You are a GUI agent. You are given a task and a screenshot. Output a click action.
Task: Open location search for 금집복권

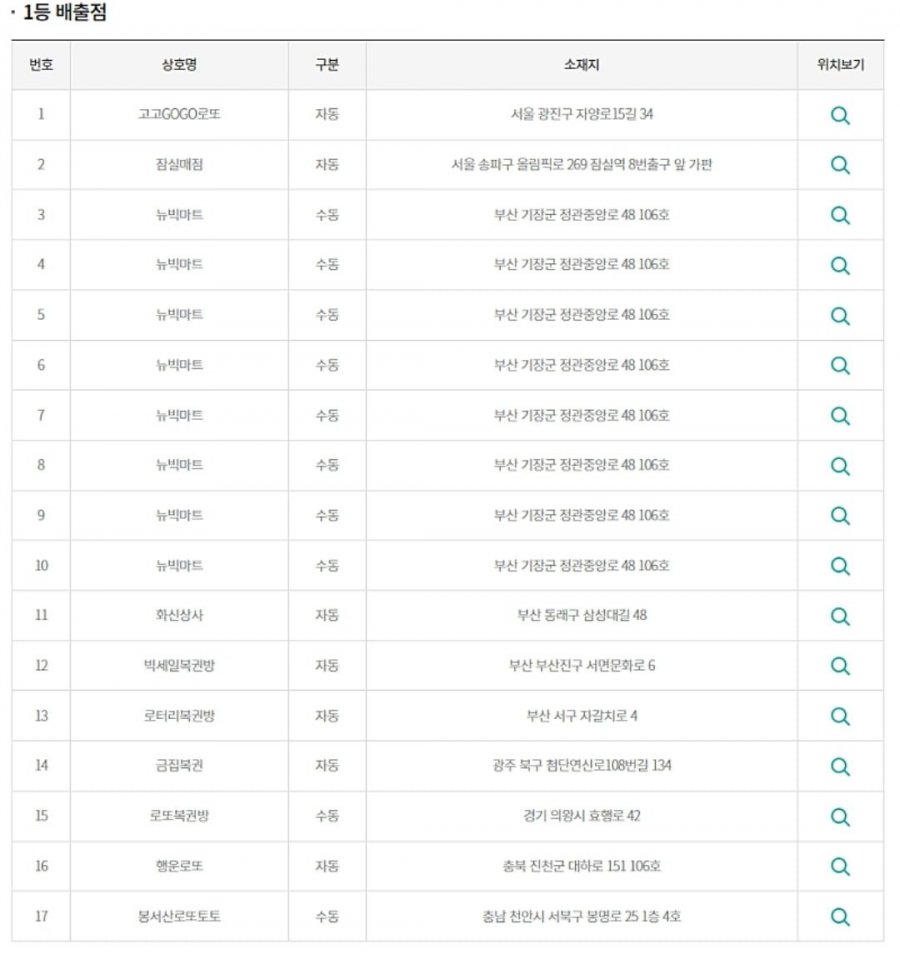pos(840,766)
